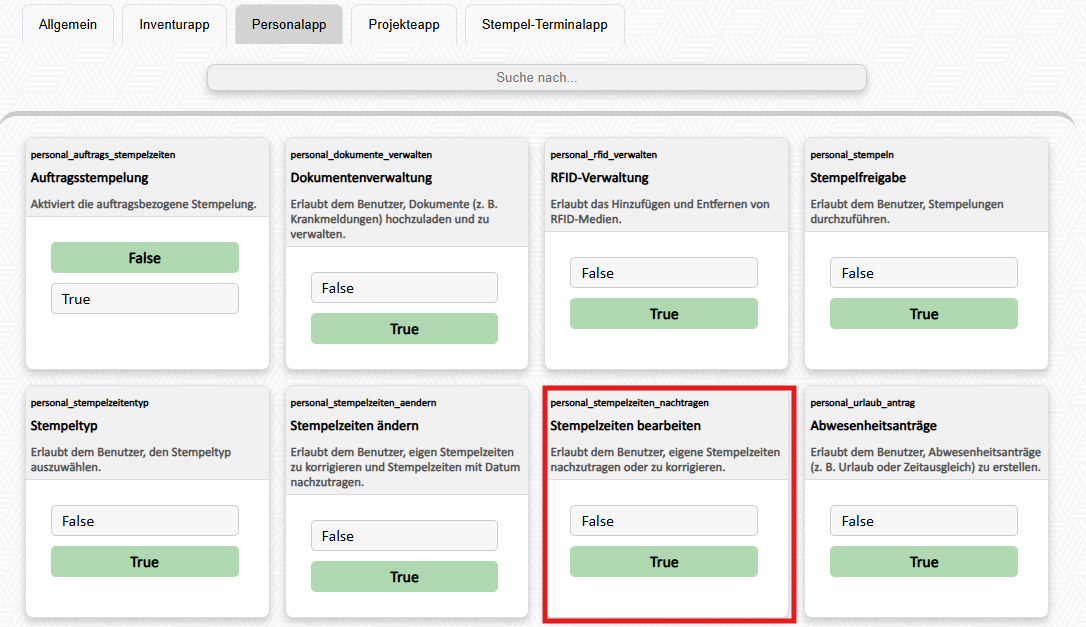Viewport: 1086px width, 627px height.
Task: Choose True for RFID-Verwaltung
Action: tap(664, 314)
